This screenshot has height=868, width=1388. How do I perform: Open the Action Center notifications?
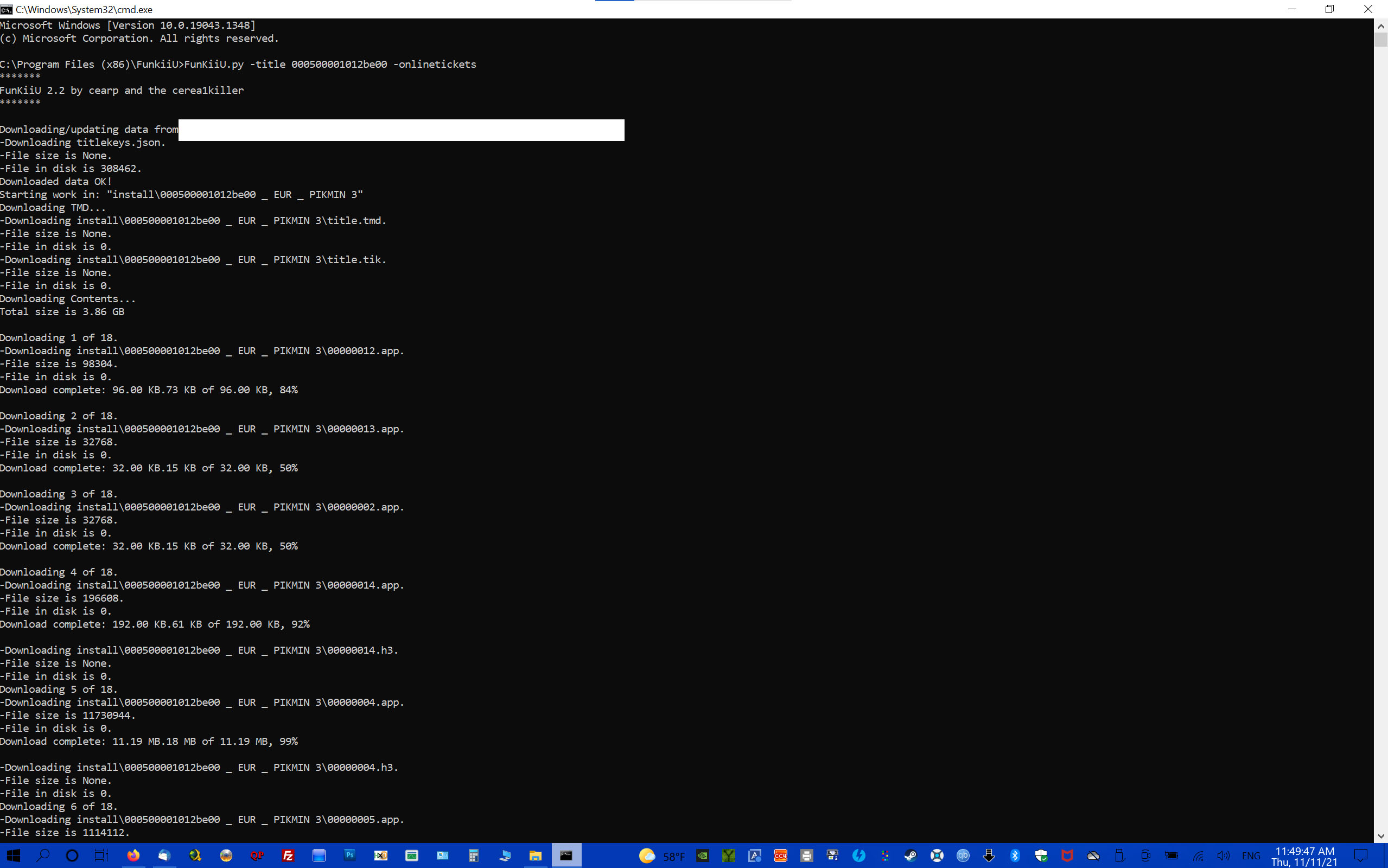click(1361, 856)
